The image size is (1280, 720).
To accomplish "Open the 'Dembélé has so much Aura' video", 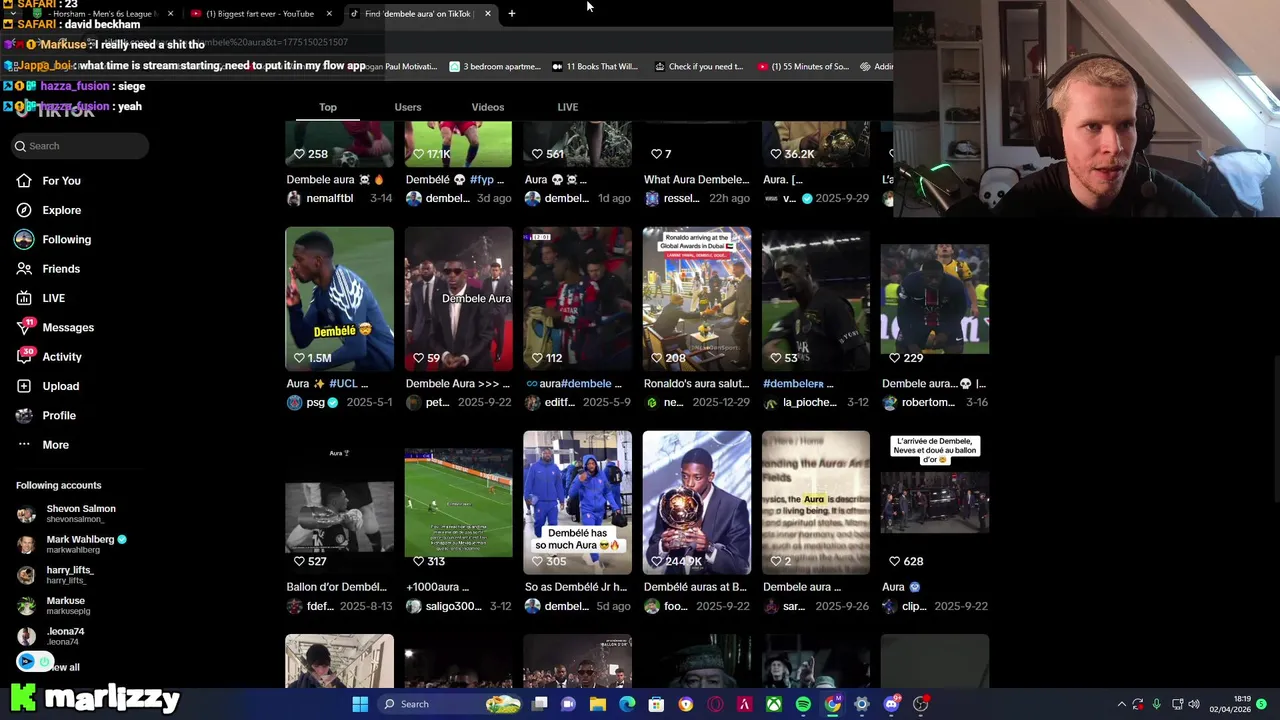I will (577, 503).
